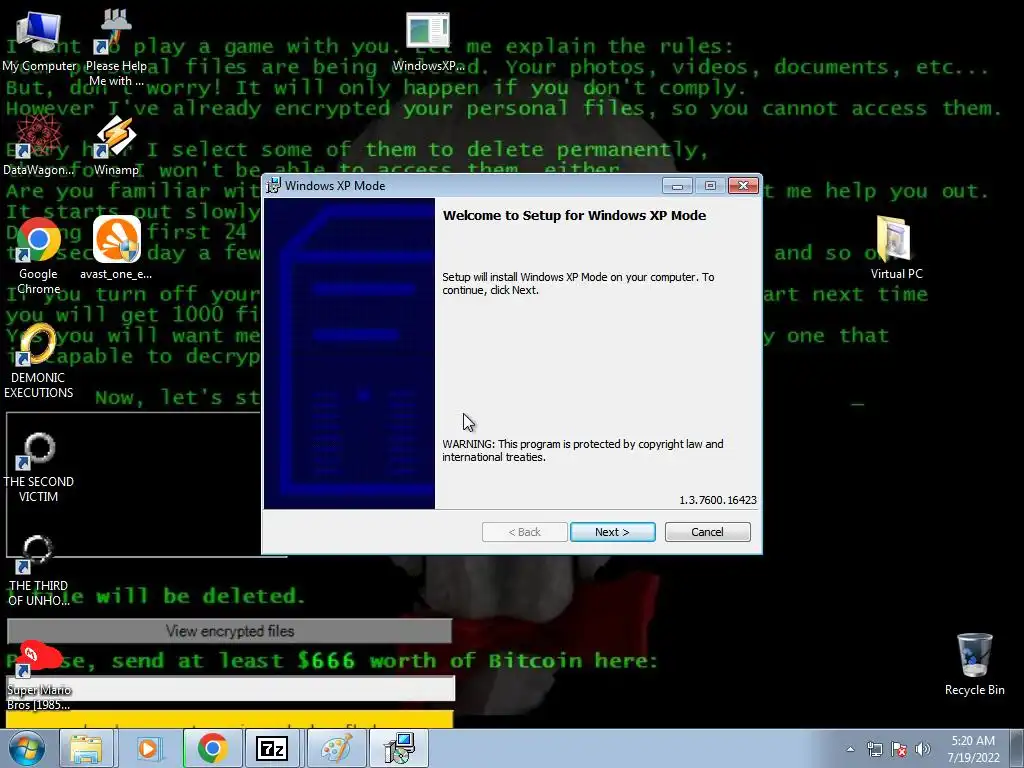Close the Windows XP Mode window

743,186
